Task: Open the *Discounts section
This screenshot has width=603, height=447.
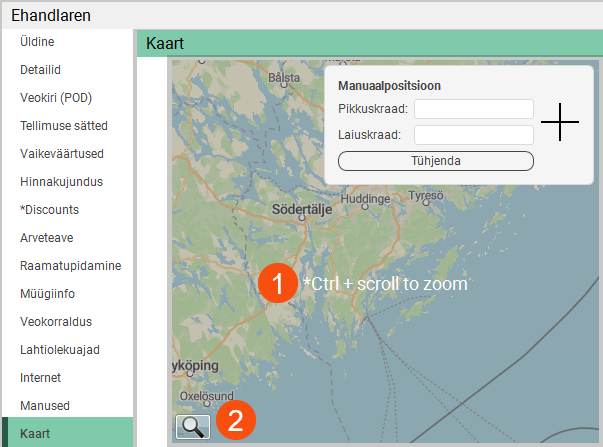Action: (49, 210)
